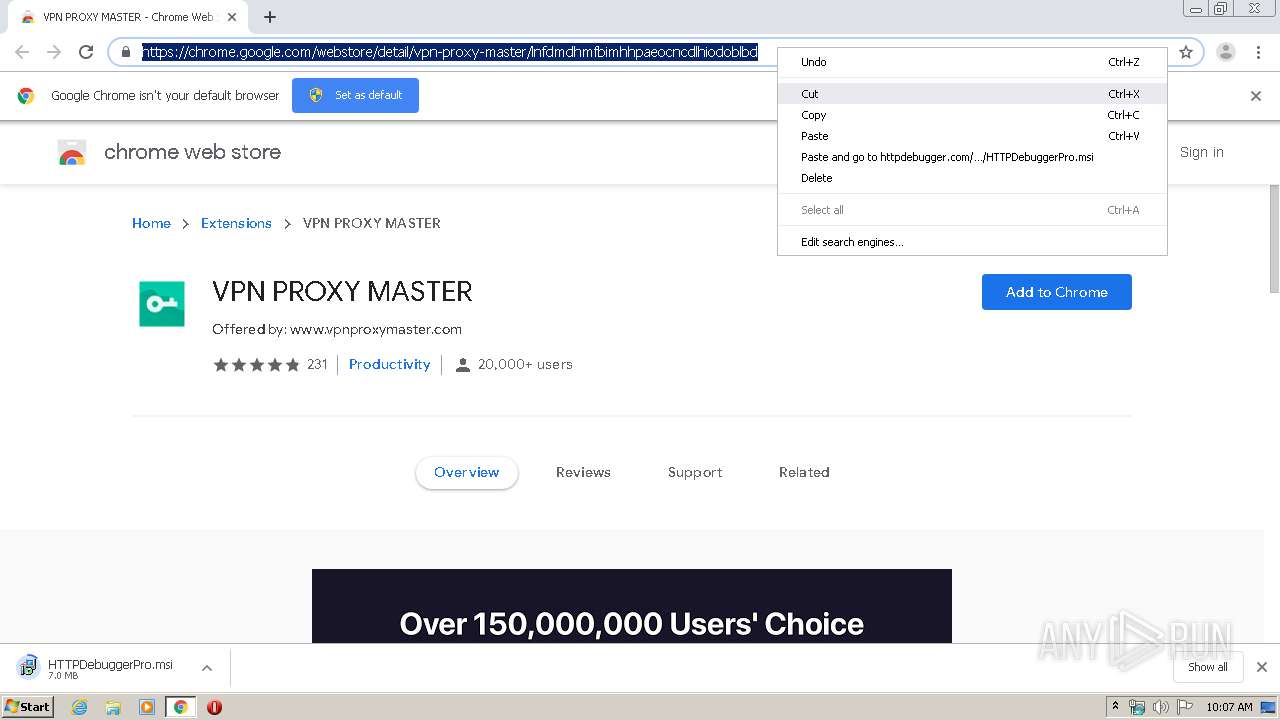Click the network tray icon
The width and height of the screenshot is (1280, 720).
click(1137, 707)
